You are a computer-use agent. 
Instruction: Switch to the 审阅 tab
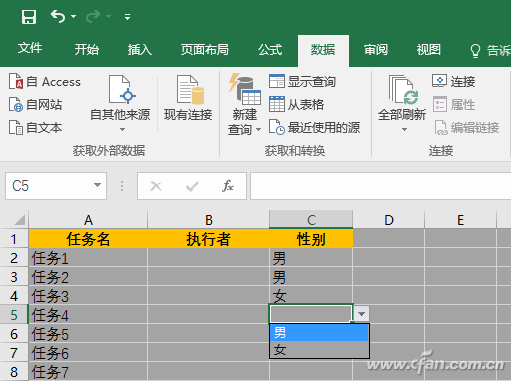[x=376, y=49]
